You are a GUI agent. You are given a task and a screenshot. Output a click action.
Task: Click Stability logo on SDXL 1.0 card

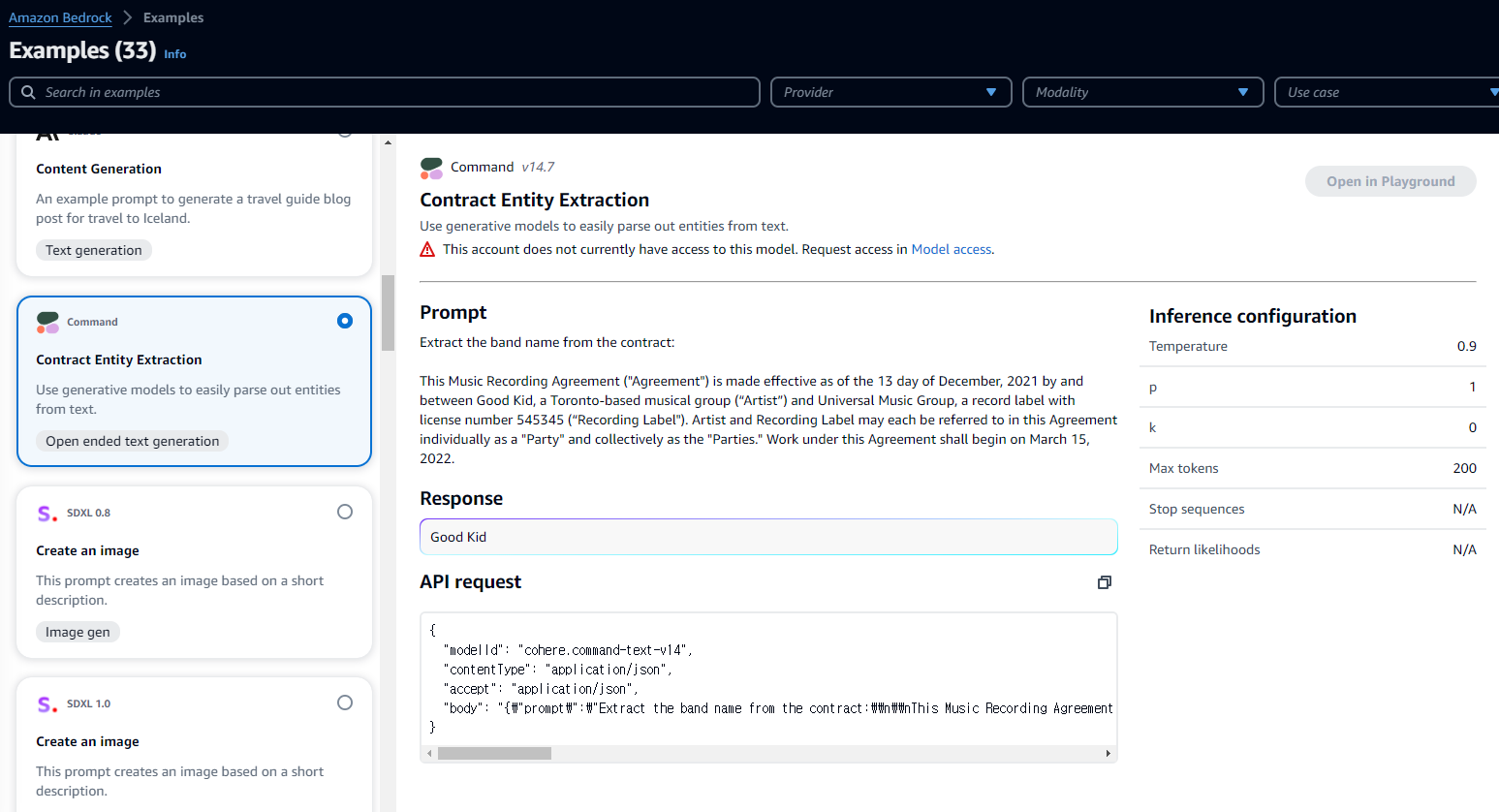click(x=47, y=704)
